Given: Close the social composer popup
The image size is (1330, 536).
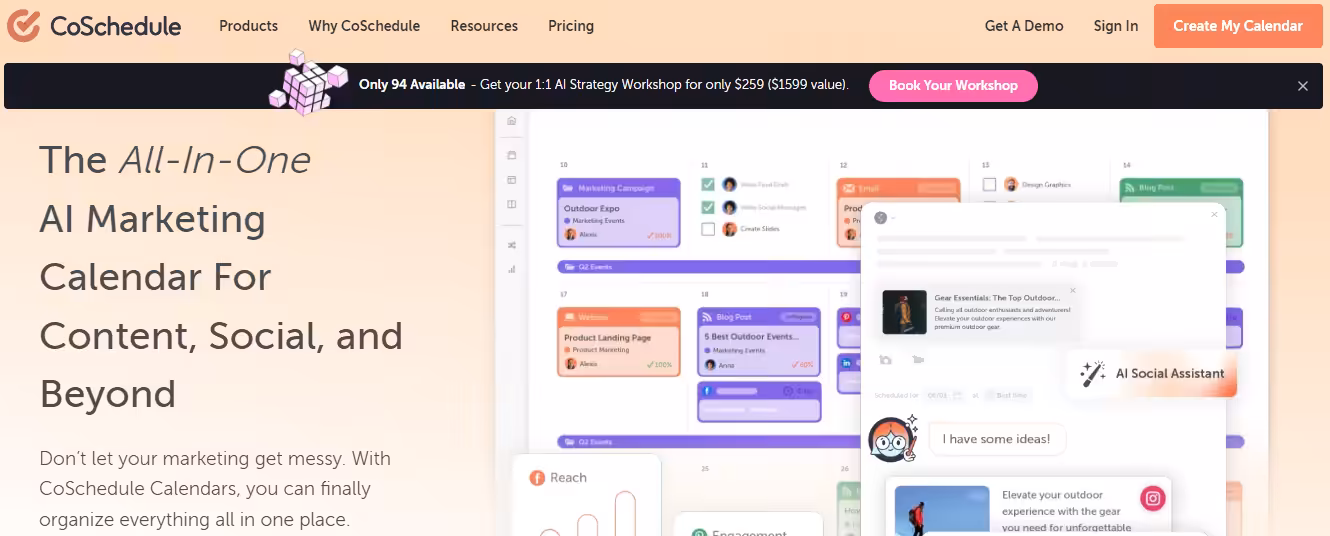Looking at the screenshot, I should (1215, 214).
